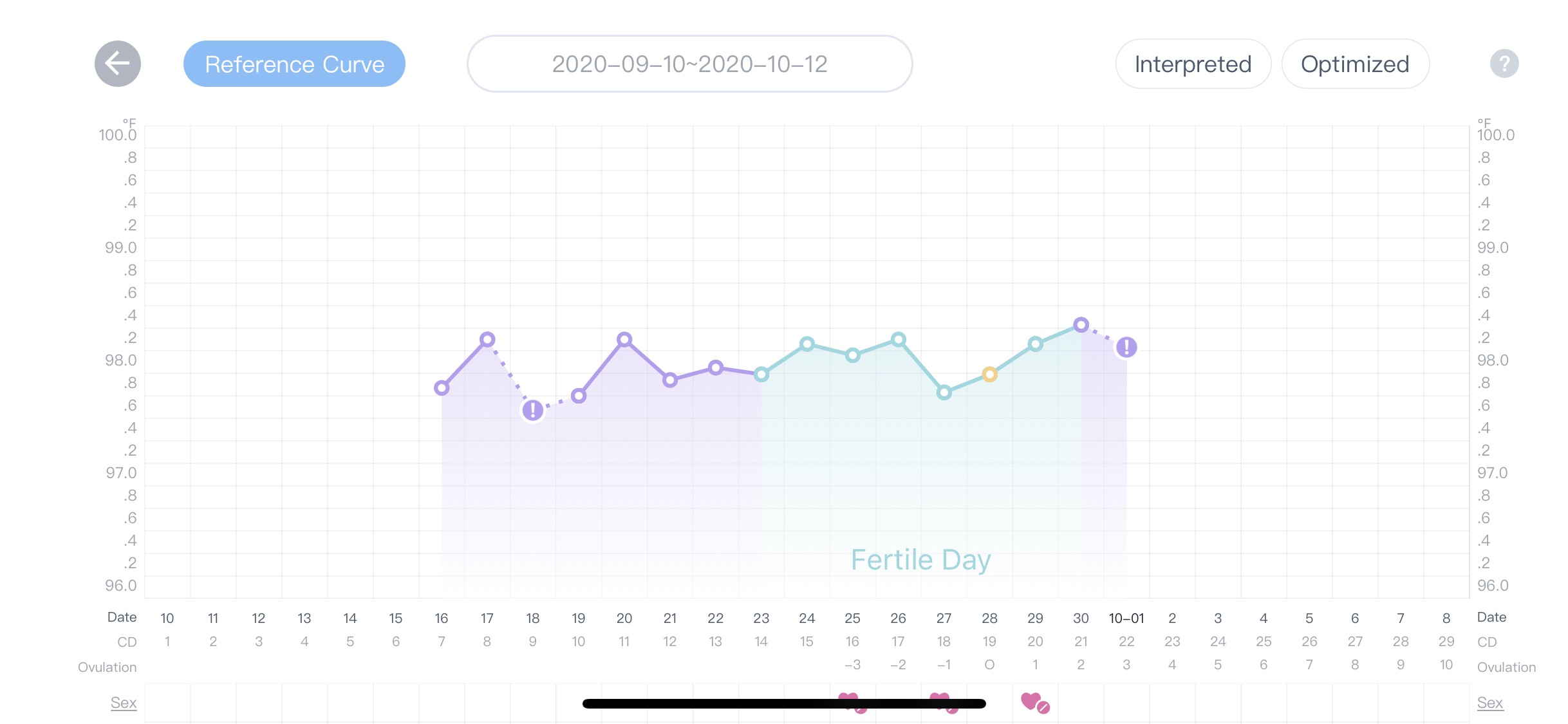This screenshot has width=1568, height=724.
Task: Select the September 27 temperature dip point
Action: coord(944,393)
